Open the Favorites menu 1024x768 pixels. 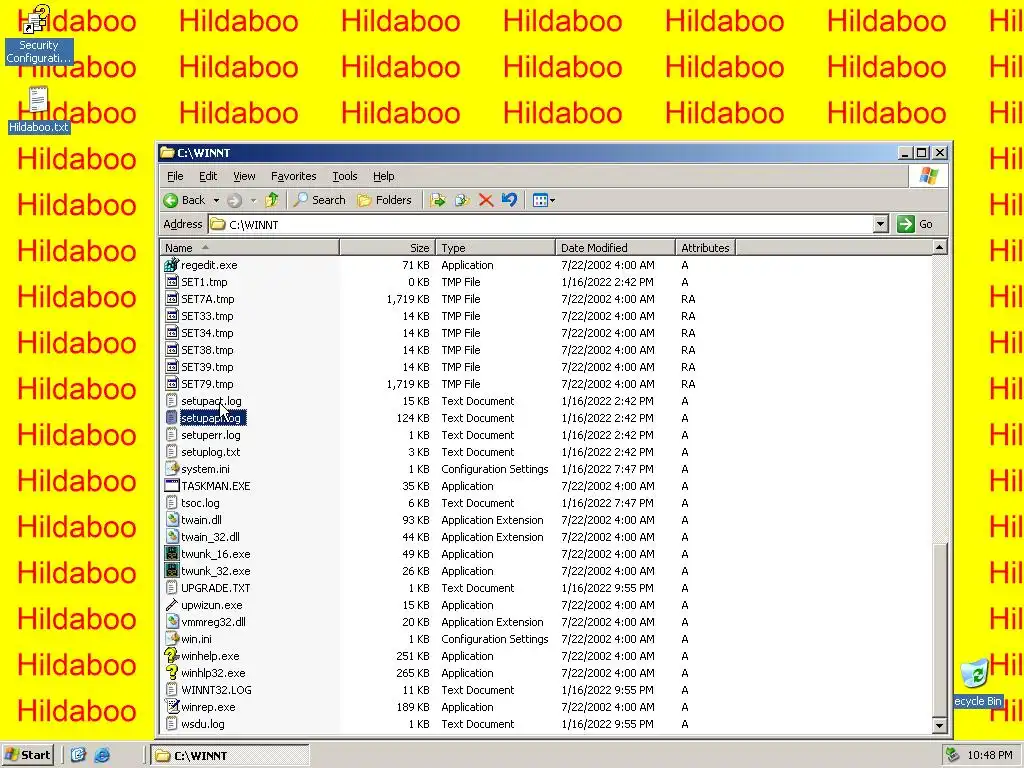tap(293, 176)
